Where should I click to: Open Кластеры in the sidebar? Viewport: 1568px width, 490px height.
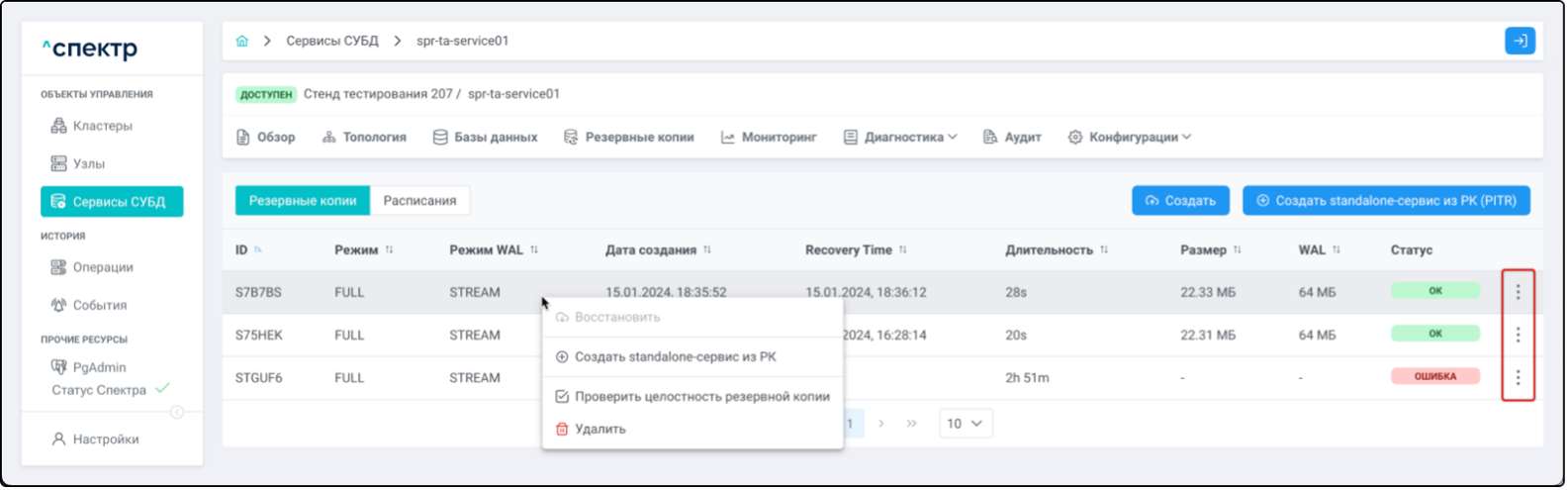[x=102, y=127]
